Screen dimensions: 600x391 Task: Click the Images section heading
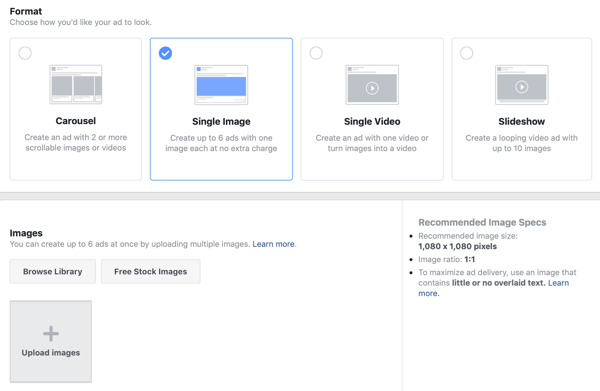[26, 233]
